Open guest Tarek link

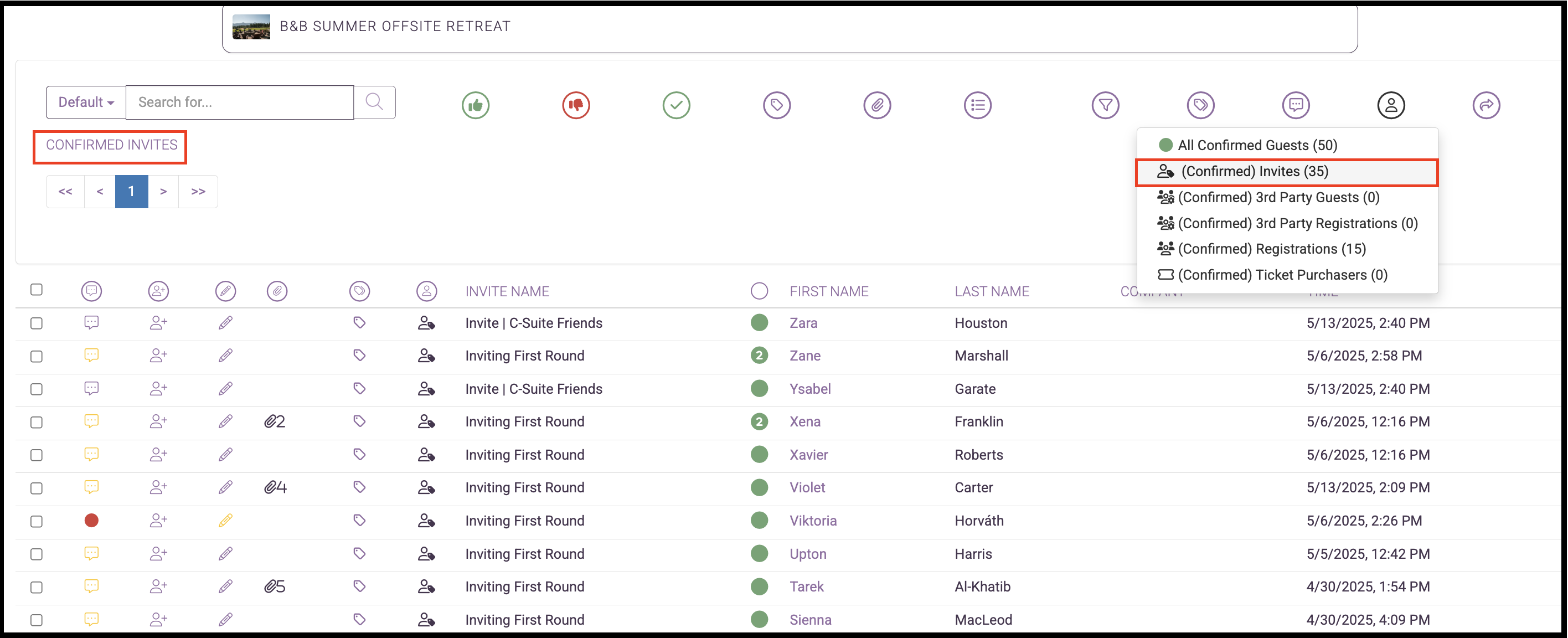[x=807, y=587]
